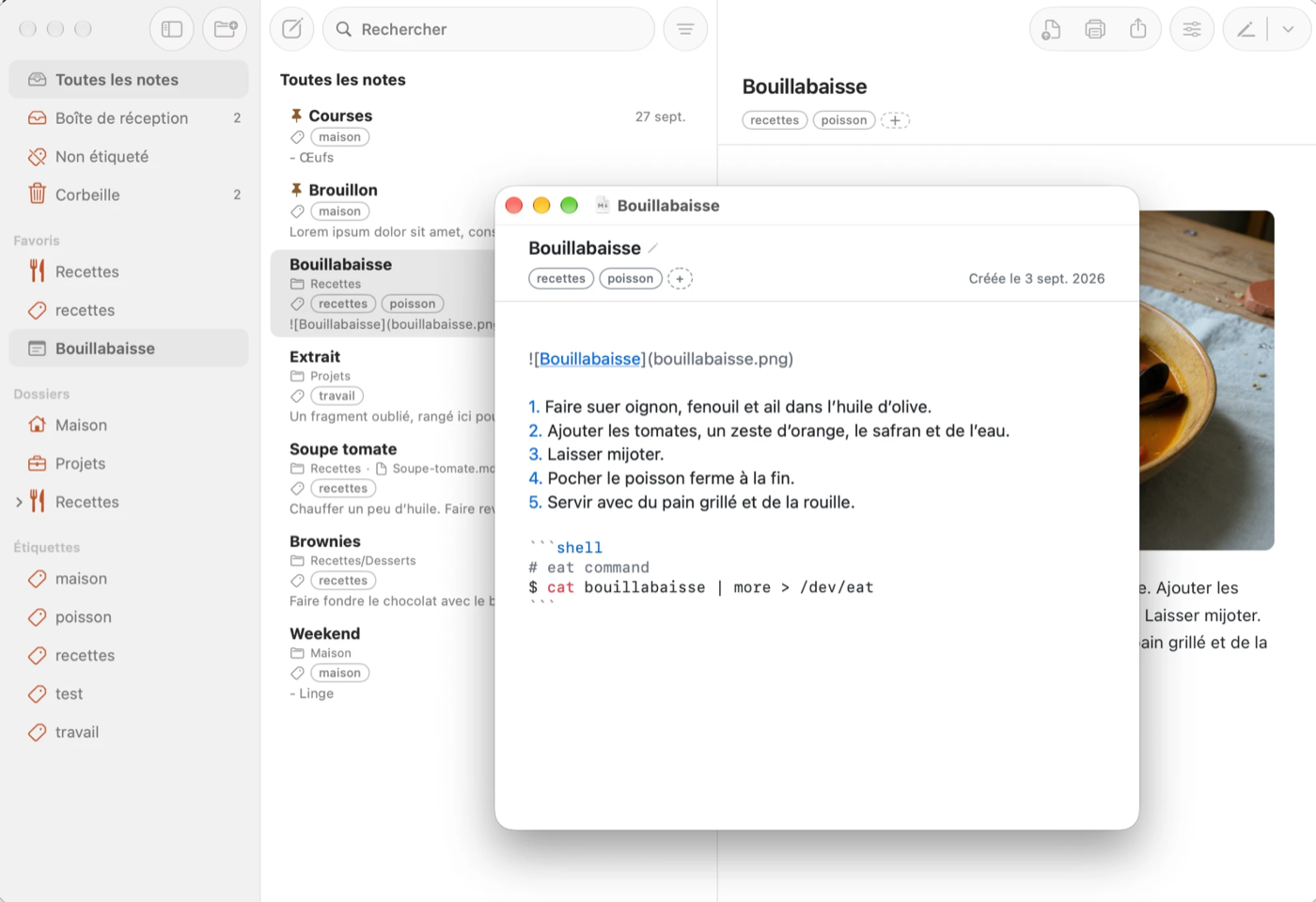1316x902 pixels.
Task: Open the pinned Courses note
Action: [488, 136]
